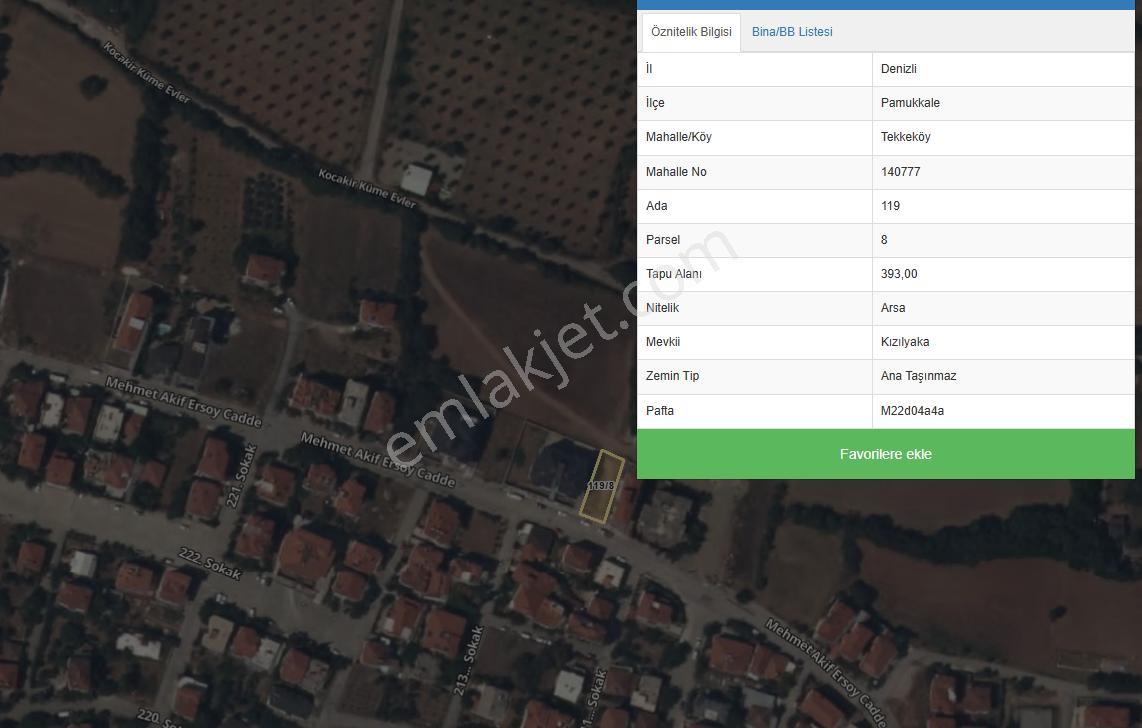This screenshot has height=728, width=1142.
Task: Click the Nitelik value Arsa
Action: point(893,308)
